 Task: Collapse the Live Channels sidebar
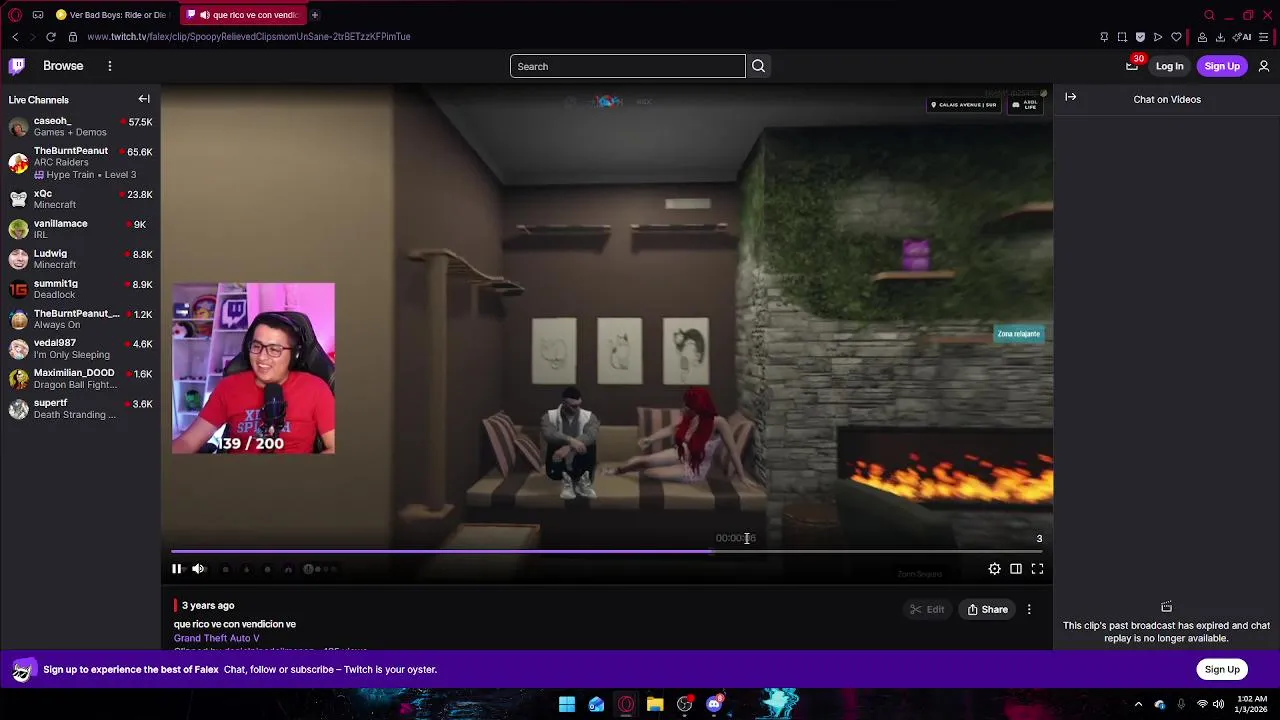[x=144, y=99]
